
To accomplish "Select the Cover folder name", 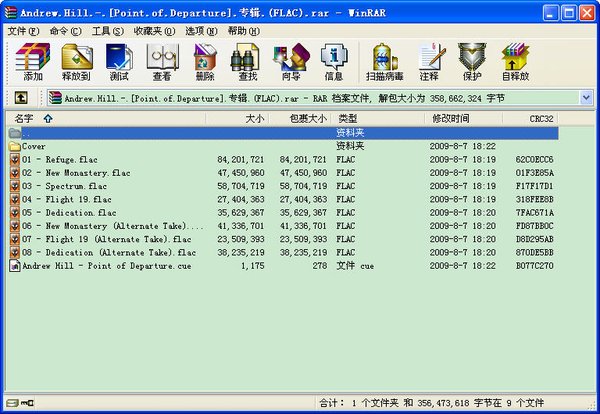I will pos(34,146).
